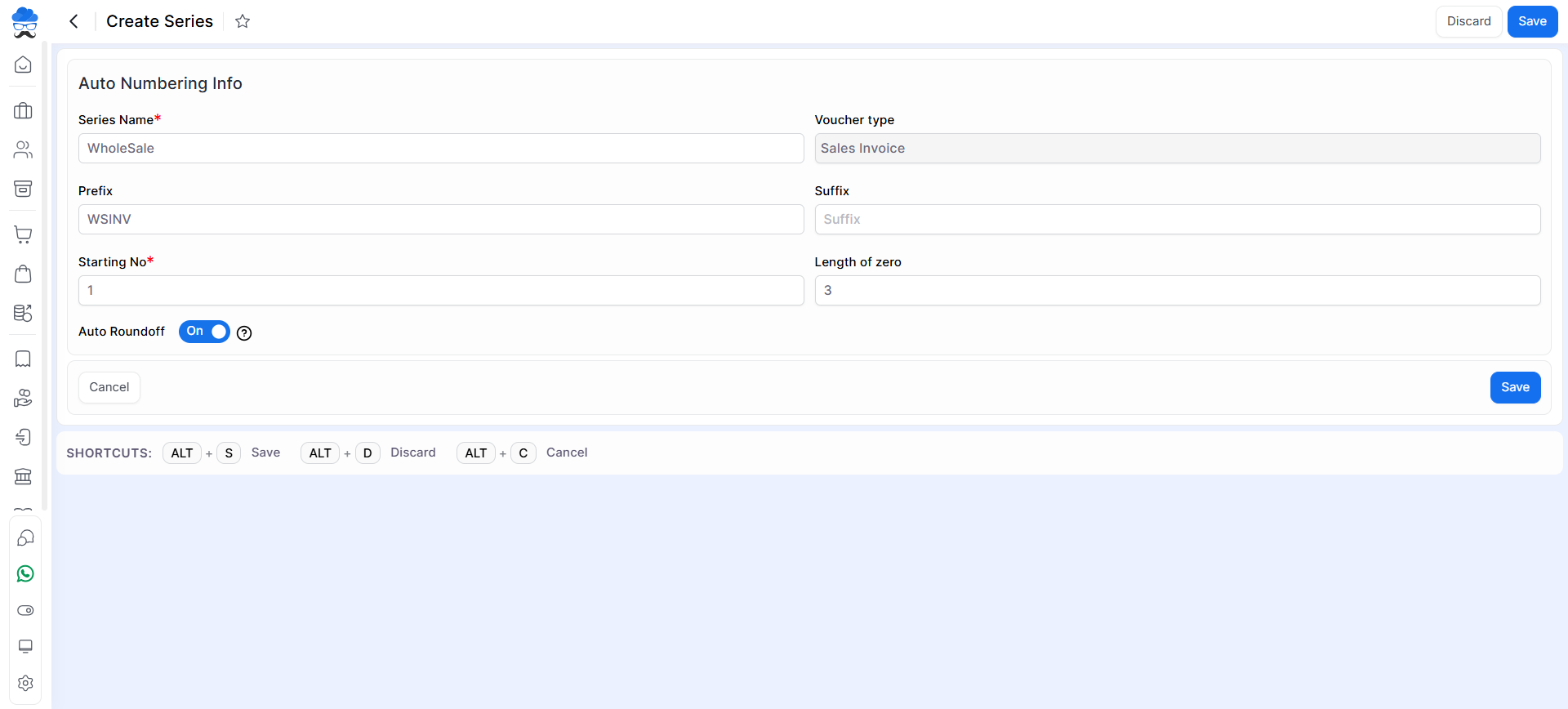Click the bank building sidebar icon
1568x709 pixels.
(23, 476)
